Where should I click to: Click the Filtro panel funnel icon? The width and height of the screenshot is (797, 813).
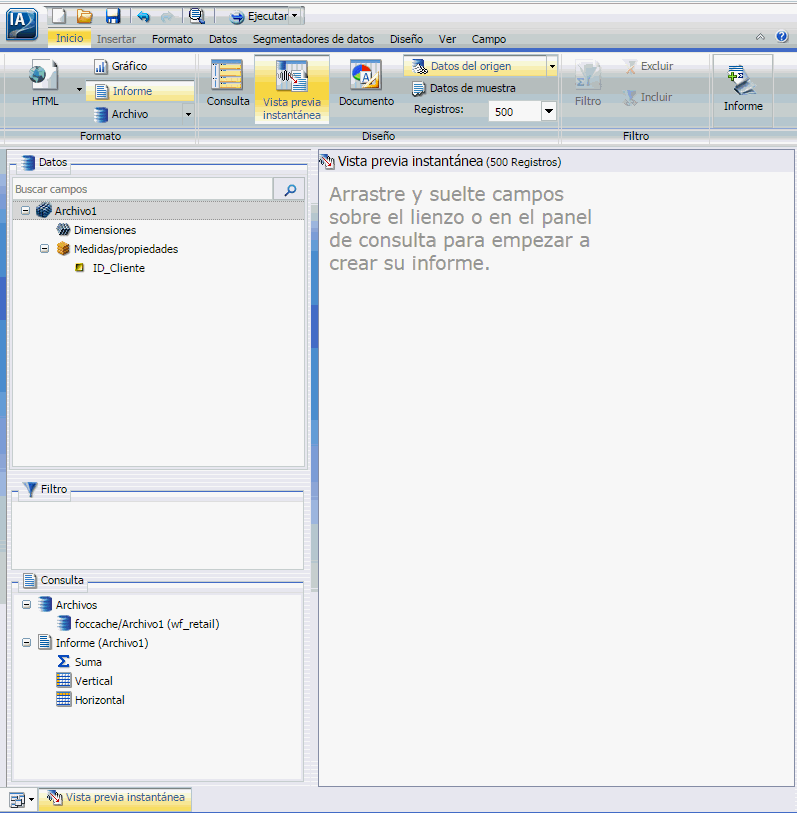click(31, 489)
